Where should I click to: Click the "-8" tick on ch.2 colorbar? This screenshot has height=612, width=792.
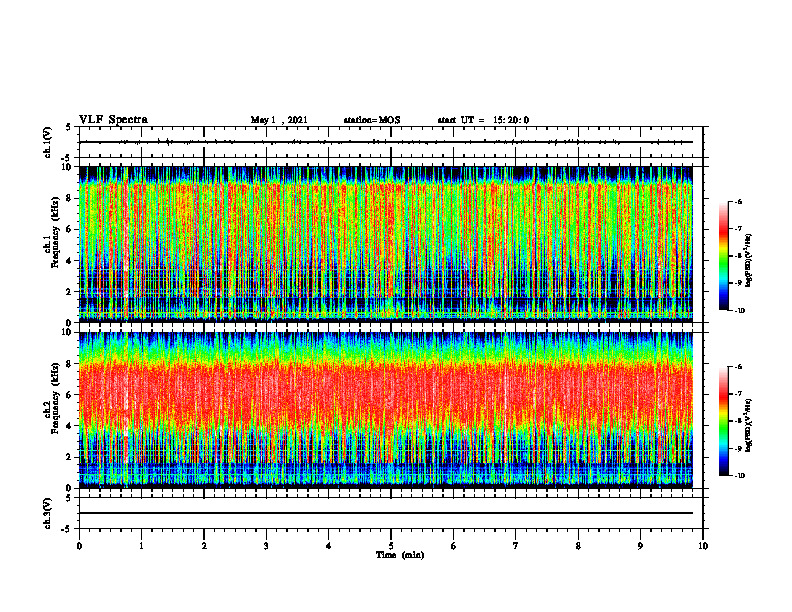738,421
